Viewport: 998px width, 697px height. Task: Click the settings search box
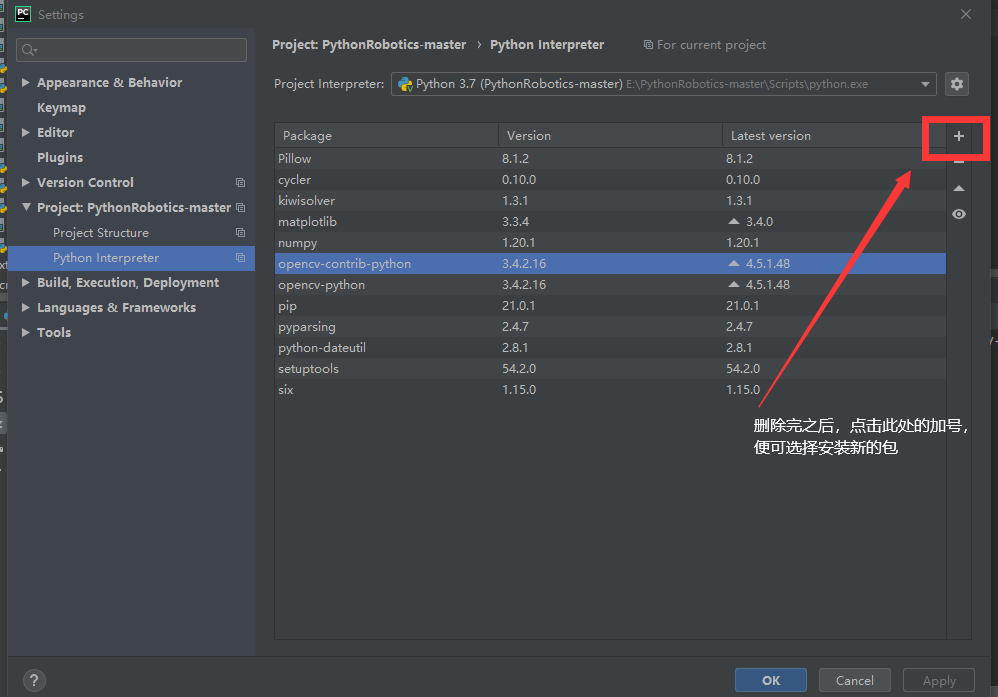[130, 49]
